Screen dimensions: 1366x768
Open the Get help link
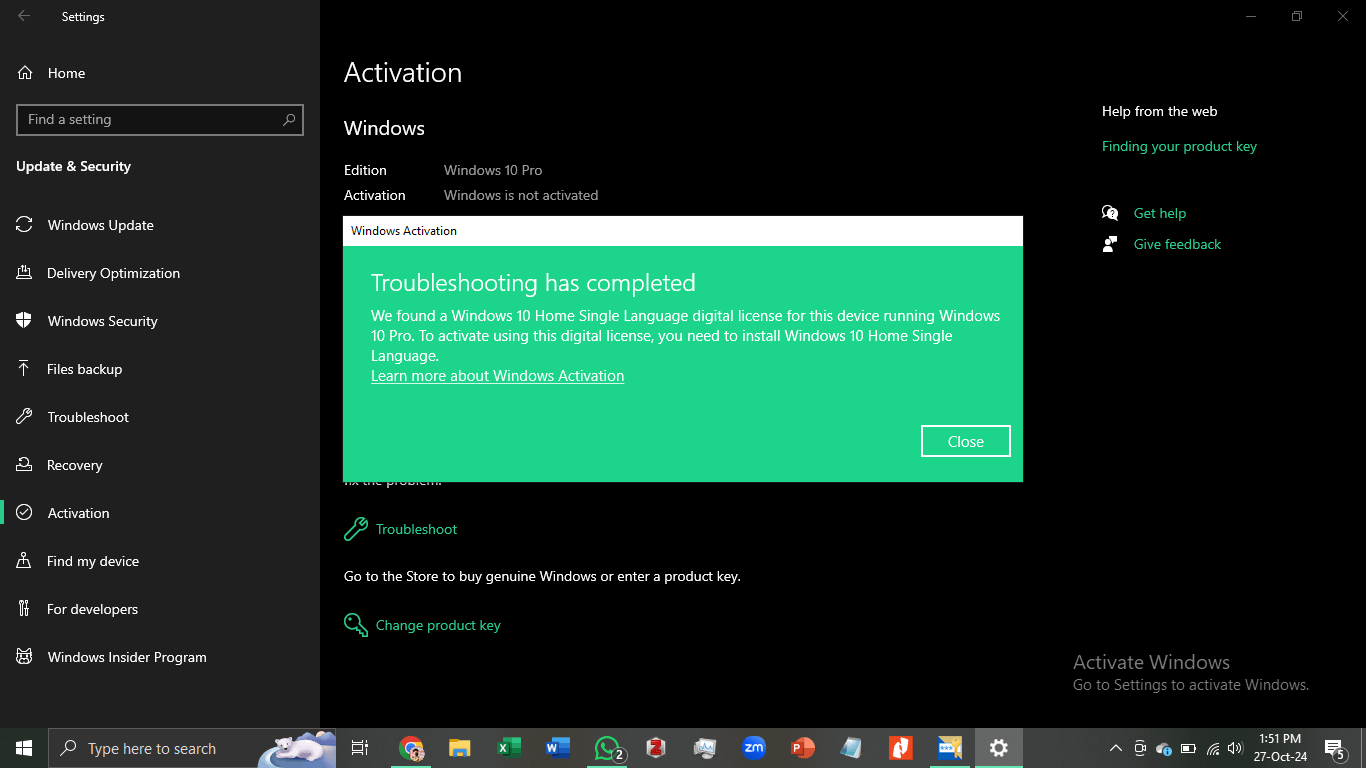(x=1160, y=213)
